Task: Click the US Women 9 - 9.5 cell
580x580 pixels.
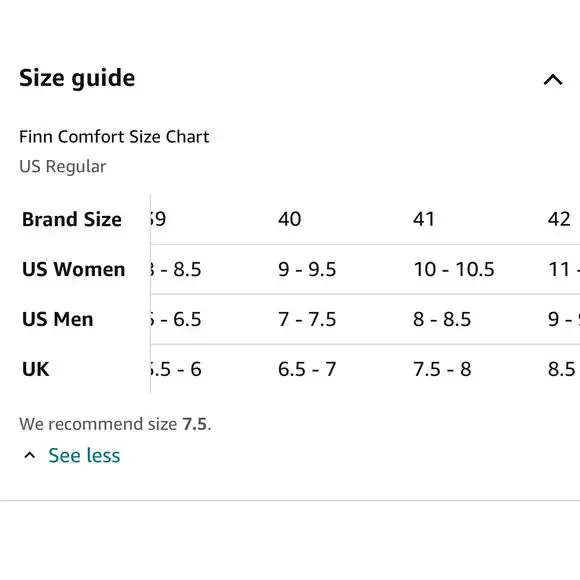Action: [307, 269]
